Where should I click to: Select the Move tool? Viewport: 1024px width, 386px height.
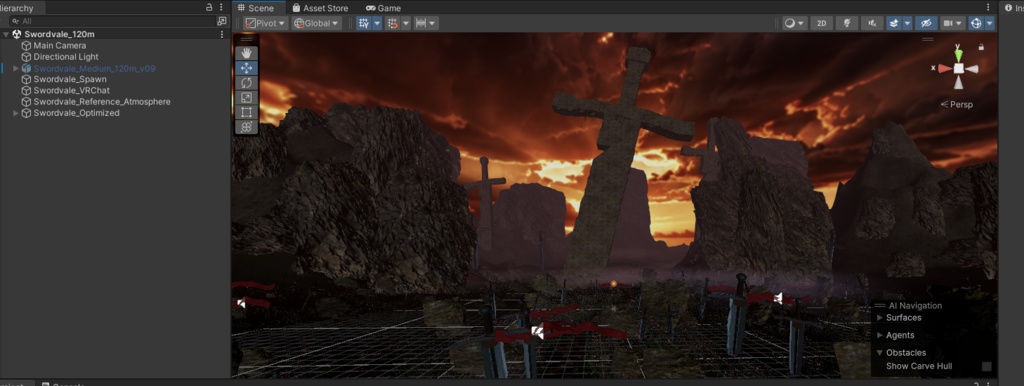point(246,68)
